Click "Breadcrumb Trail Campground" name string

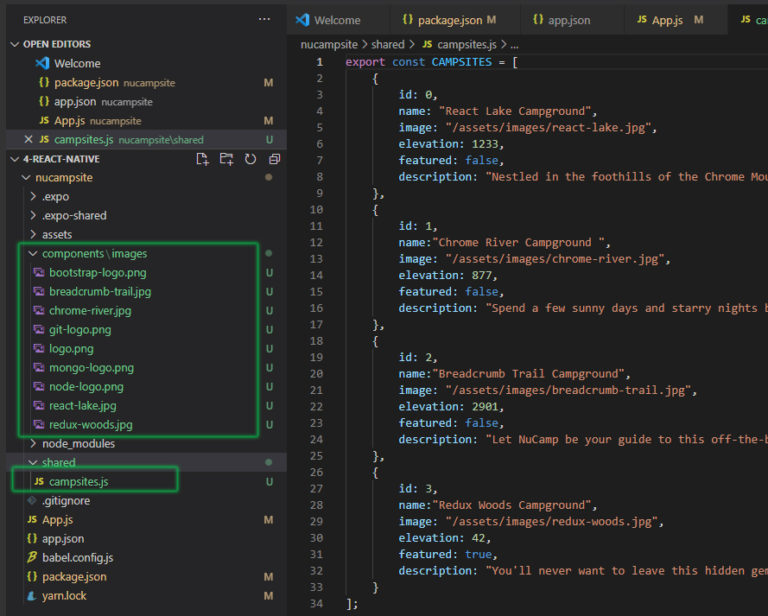point(528,374)
